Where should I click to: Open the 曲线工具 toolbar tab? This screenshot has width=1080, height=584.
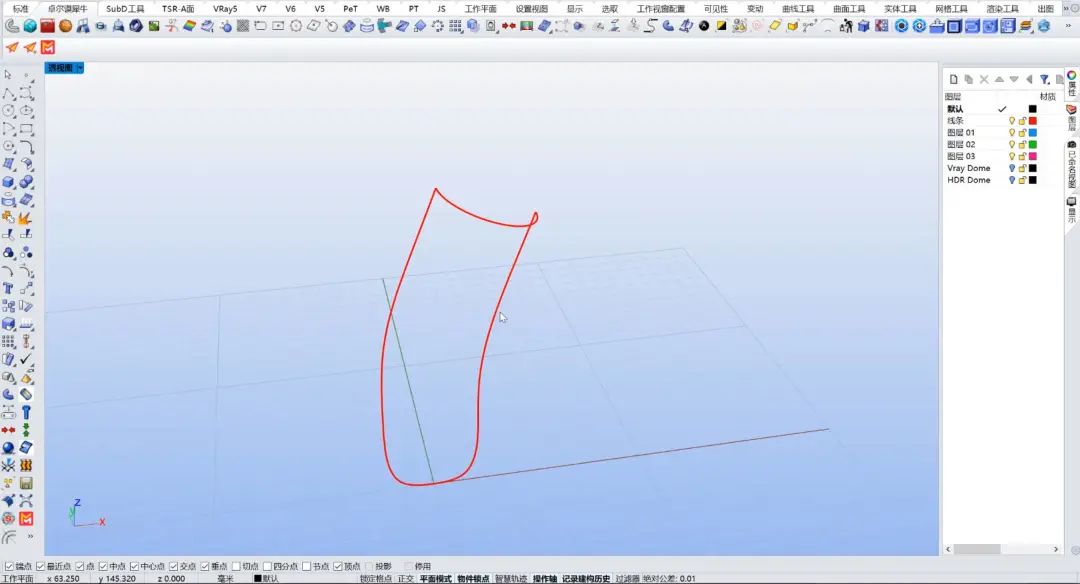[798, 8]
